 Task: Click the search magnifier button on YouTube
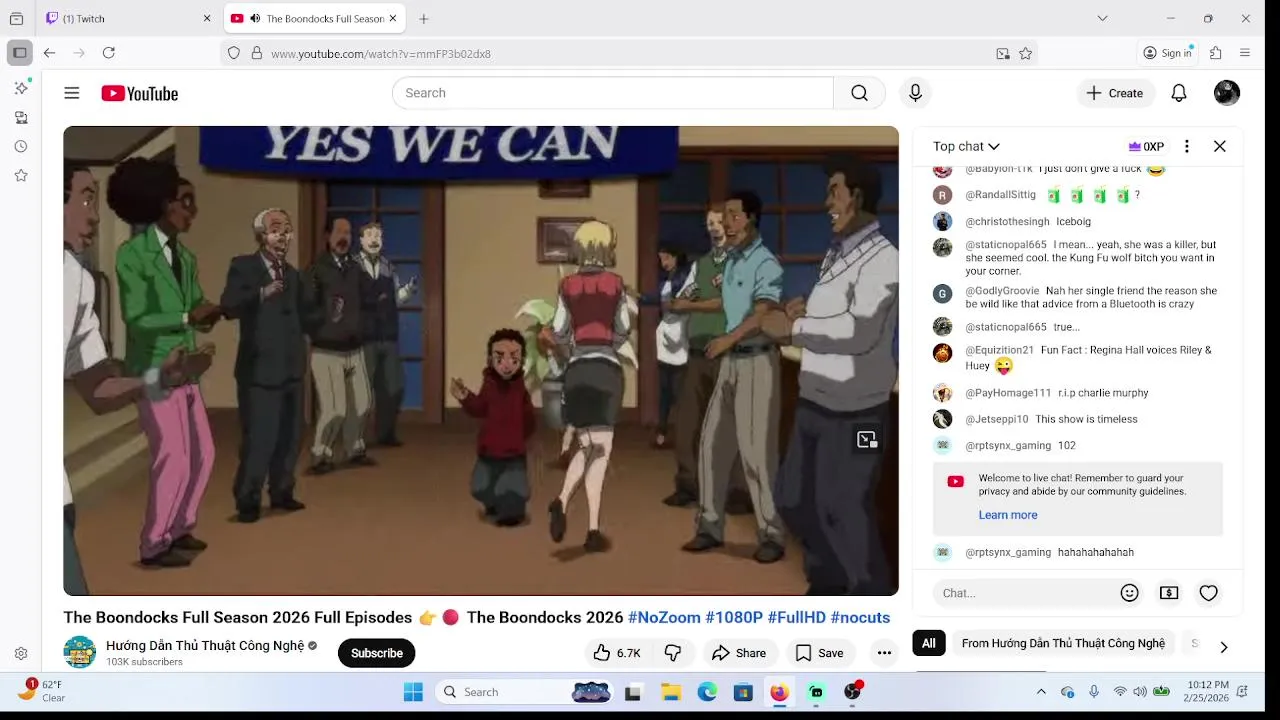click(x=859, y=93)
